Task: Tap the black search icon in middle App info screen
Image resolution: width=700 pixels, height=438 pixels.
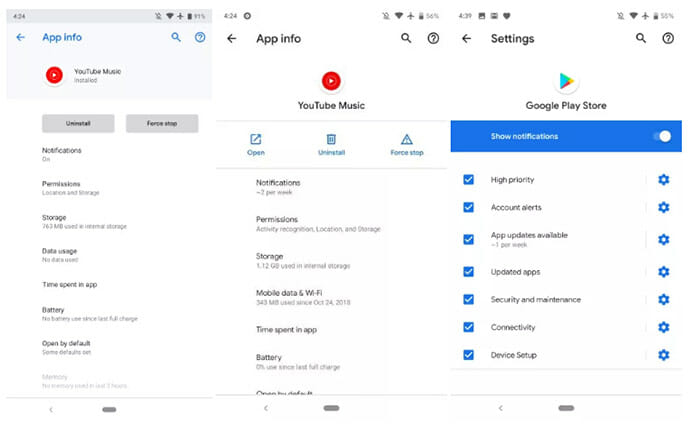Action: (406, 38)
